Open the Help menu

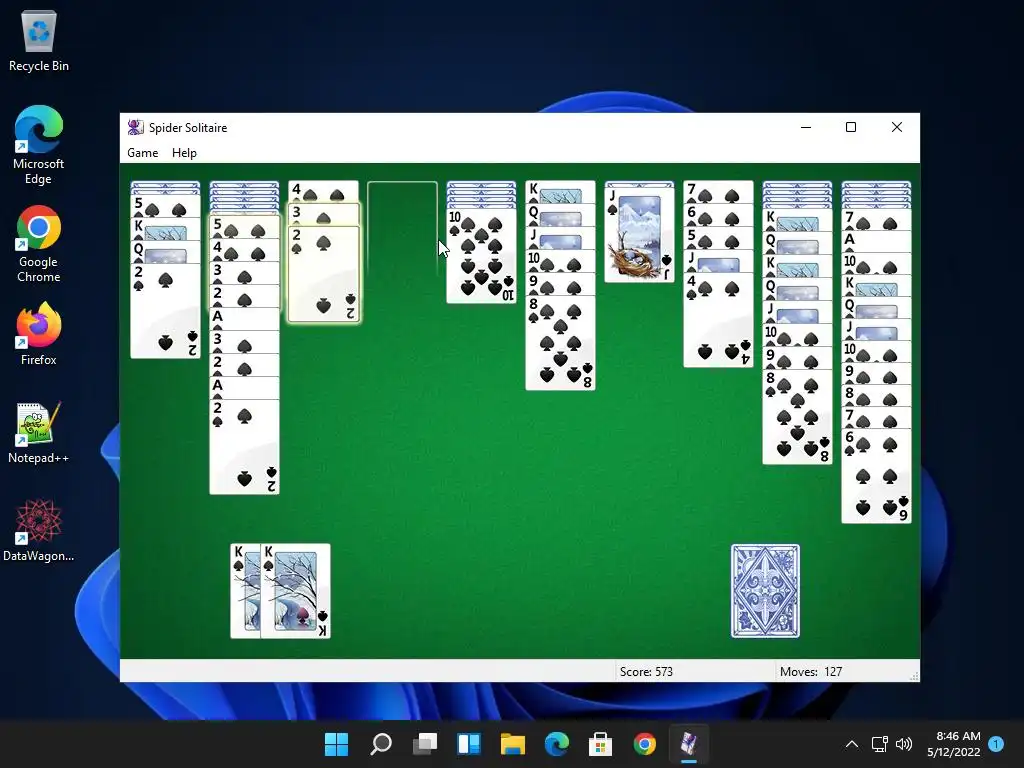tap(184, 153)
